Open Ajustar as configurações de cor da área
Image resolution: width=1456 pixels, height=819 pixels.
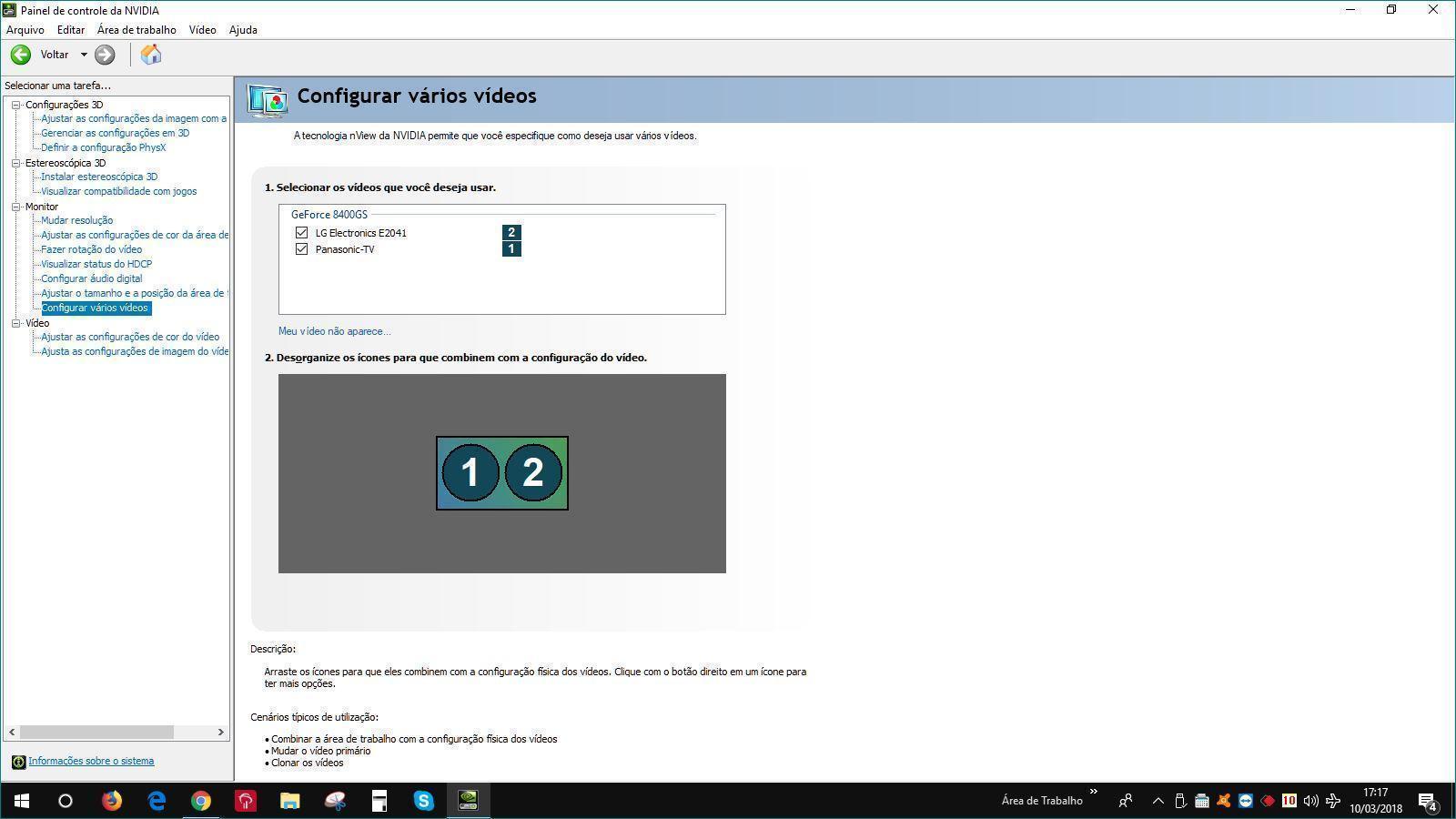click(x=134, y=235)
